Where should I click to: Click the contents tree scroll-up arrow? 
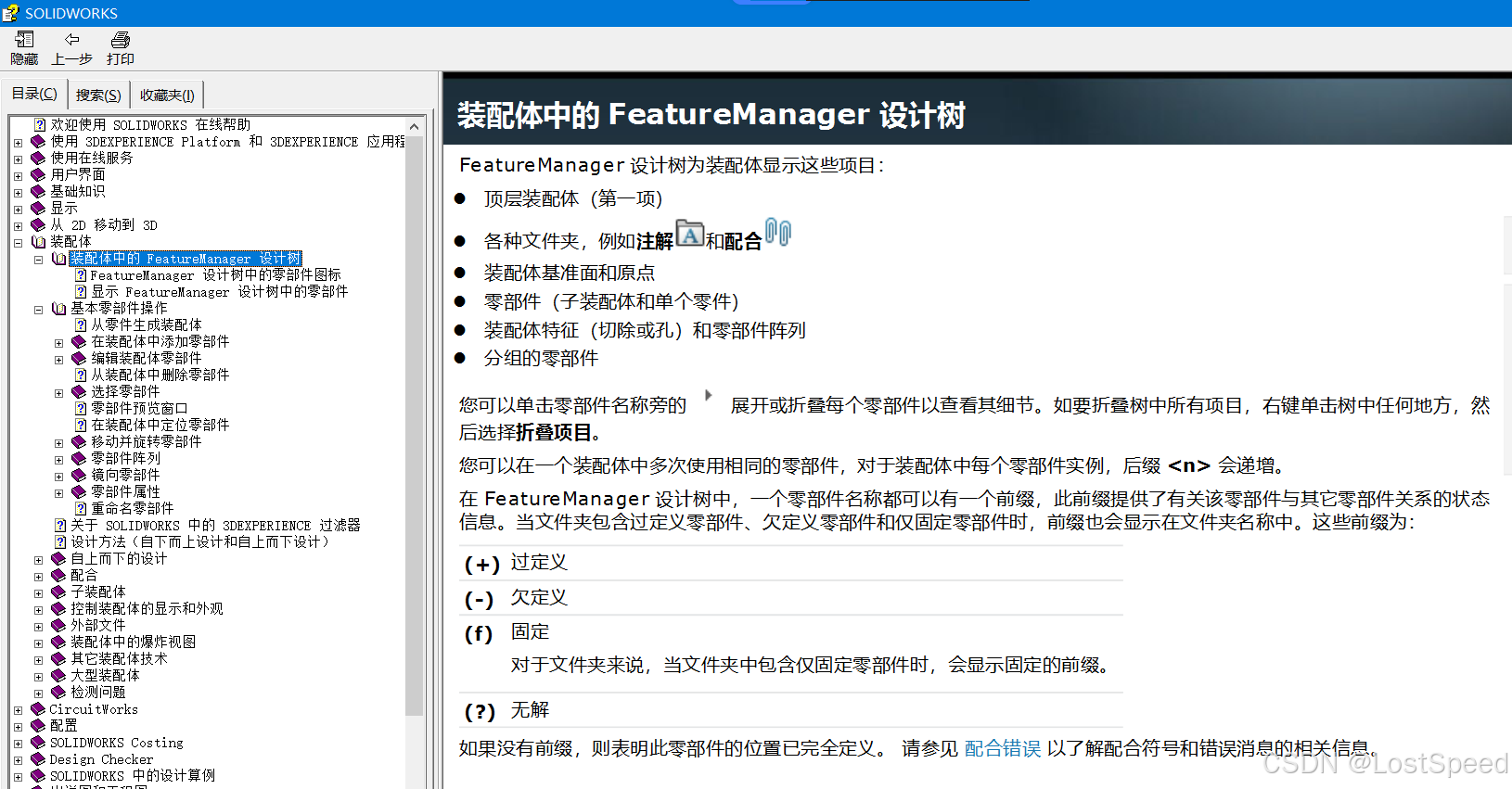click(415, 126)
